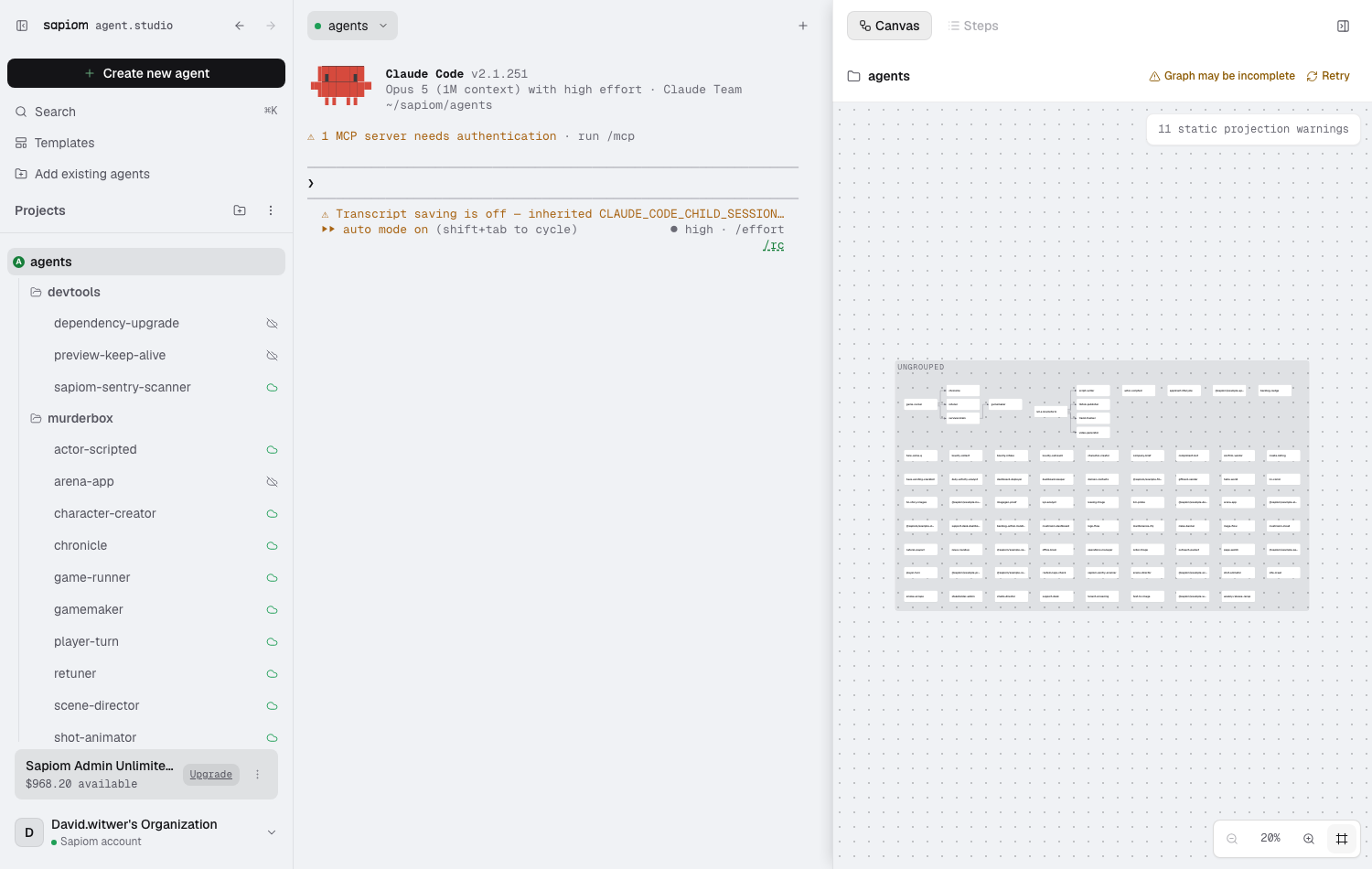This screenshot has height=869, width=1372.
Task: Navigate forward with the right arrow
Action: tap(271, 26)
